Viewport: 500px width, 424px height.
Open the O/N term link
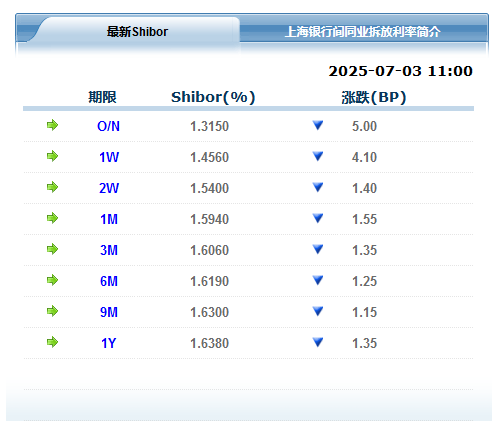(x=109, y=126)
